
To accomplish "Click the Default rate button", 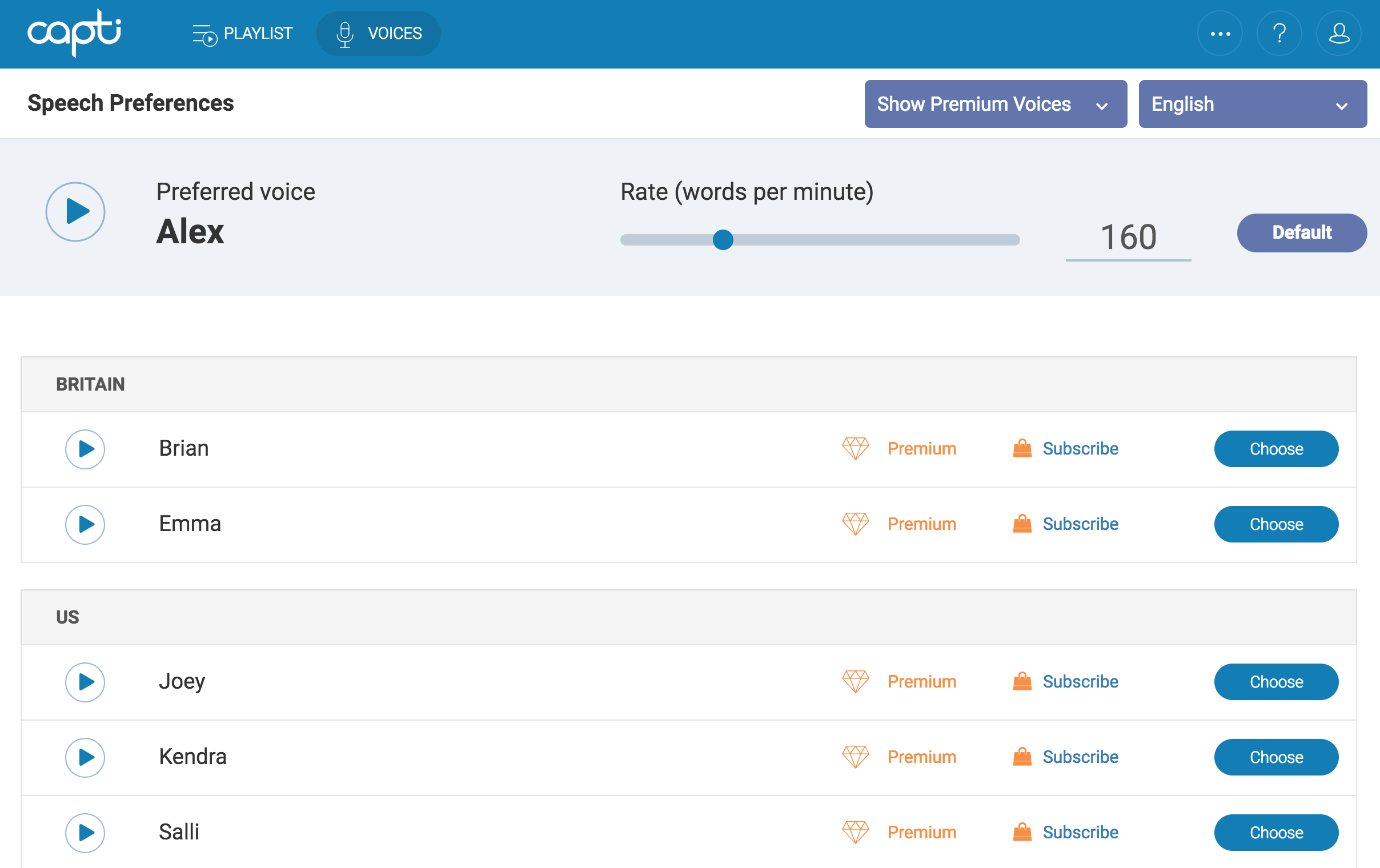I will (1302, 232).
